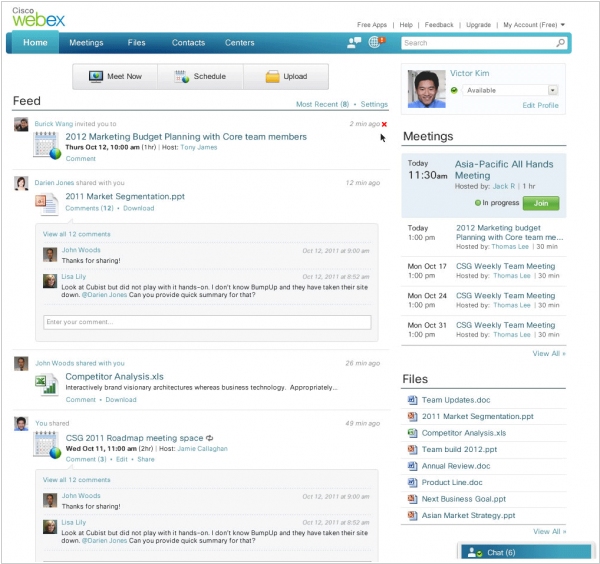Click Edit link under CSG 2011 Roadmap

(x=122, y=459)
